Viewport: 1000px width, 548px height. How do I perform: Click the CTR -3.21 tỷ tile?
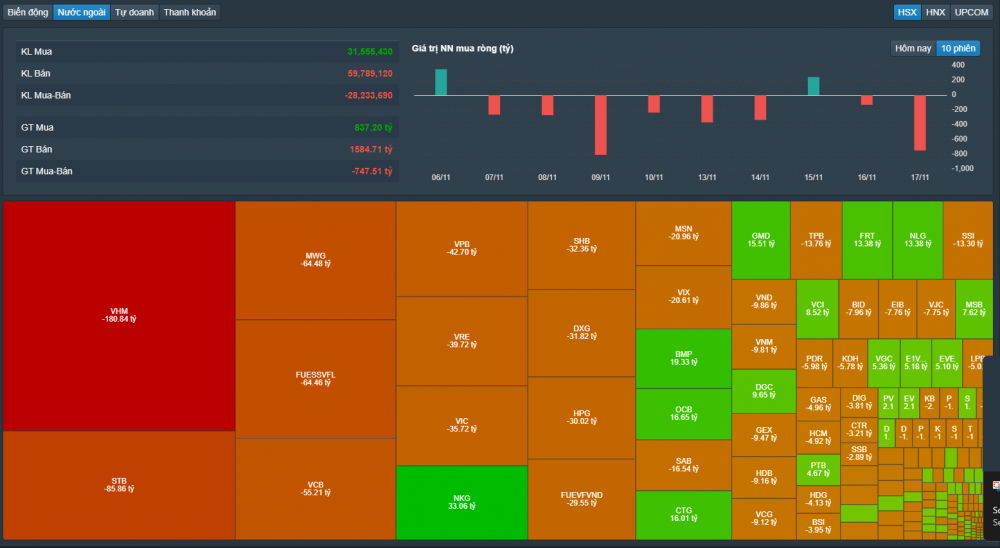[x=859, y=430]
